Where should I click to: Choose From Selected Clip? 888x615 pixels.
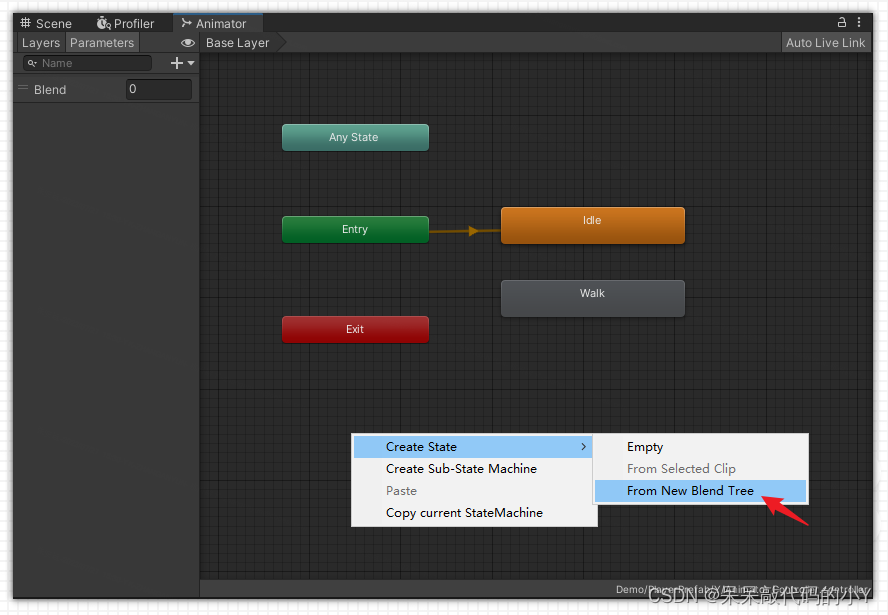(x=700, y=469)
